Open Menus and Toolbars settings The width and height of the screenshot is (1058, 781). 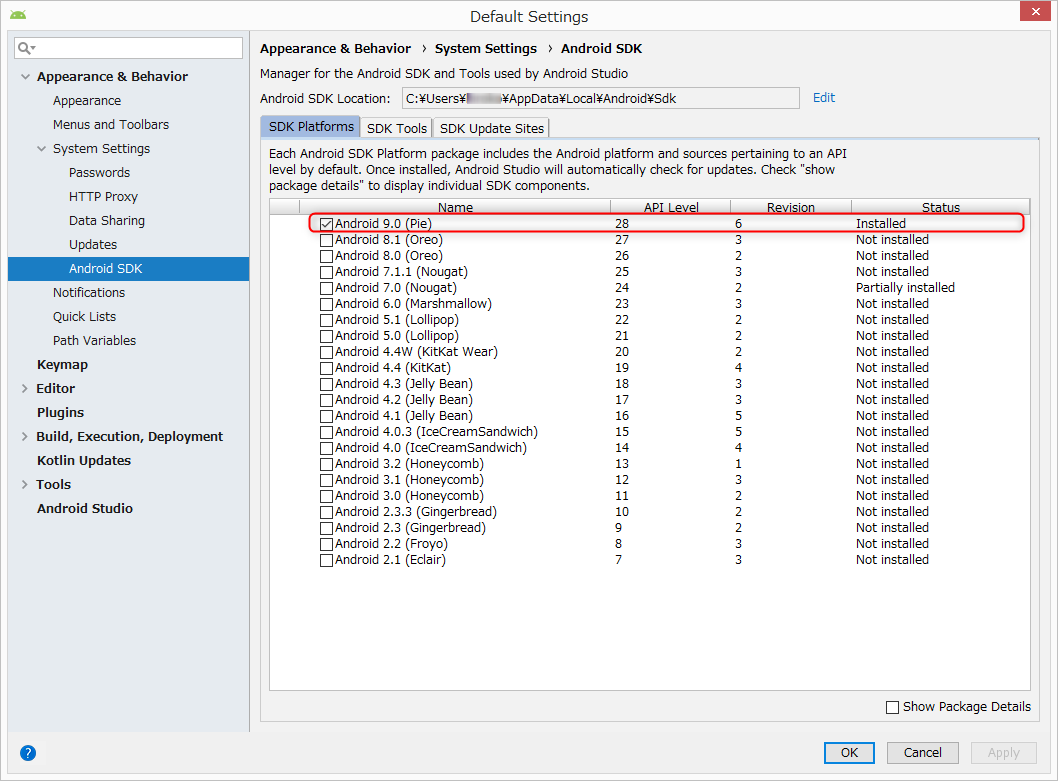coord(111,125)
